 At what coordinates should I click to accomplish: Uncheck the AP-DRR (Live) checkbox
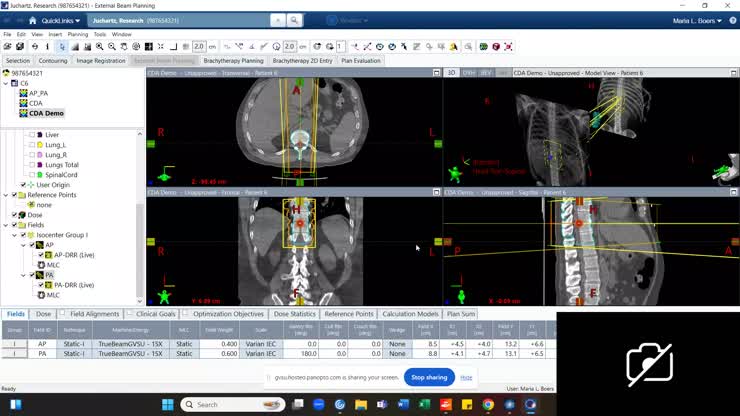(41, 255)
